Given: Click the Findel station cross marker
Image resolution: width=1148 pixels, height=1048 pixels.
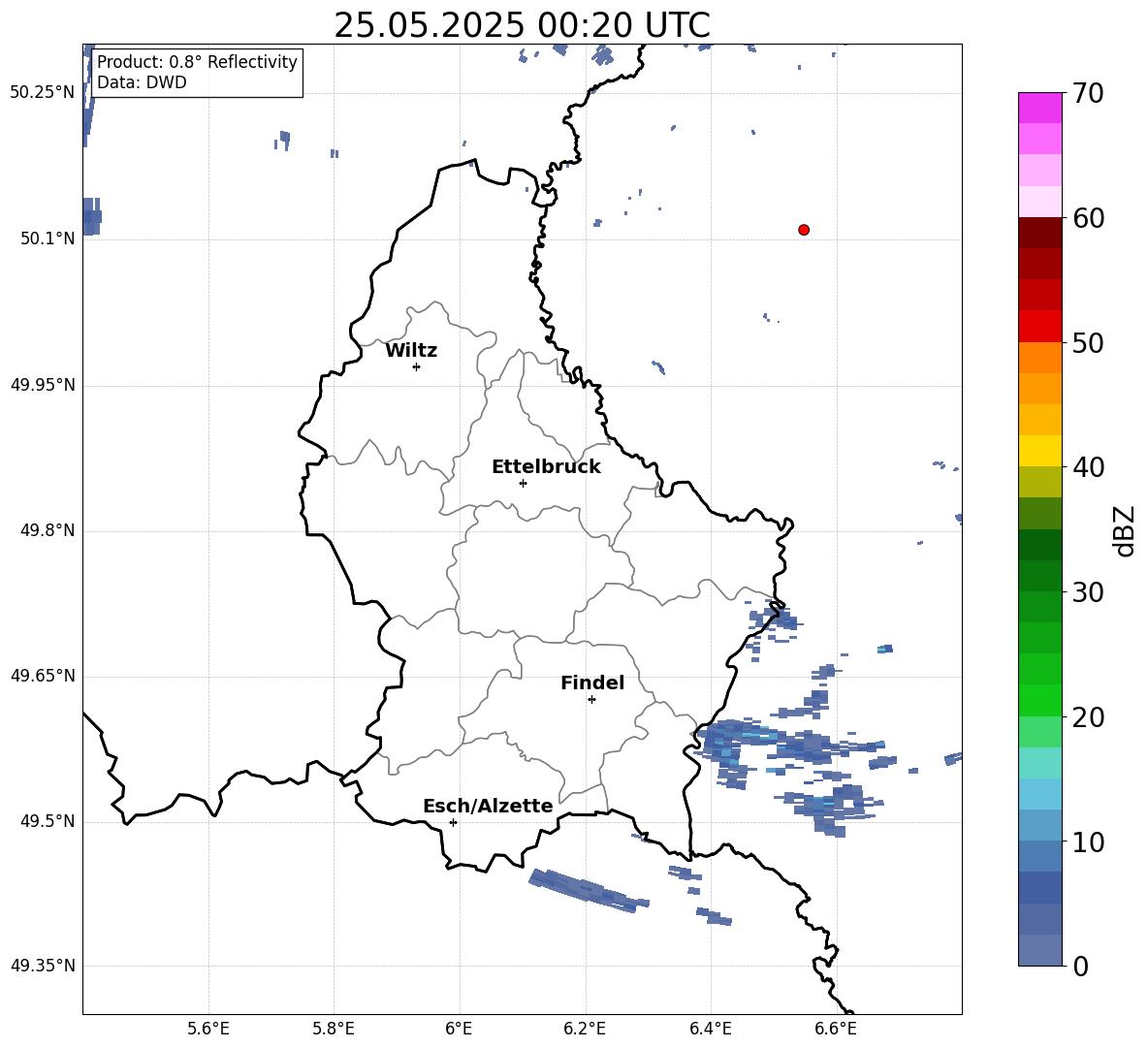Looking at the screenshot, I should (x=591, y=700).
